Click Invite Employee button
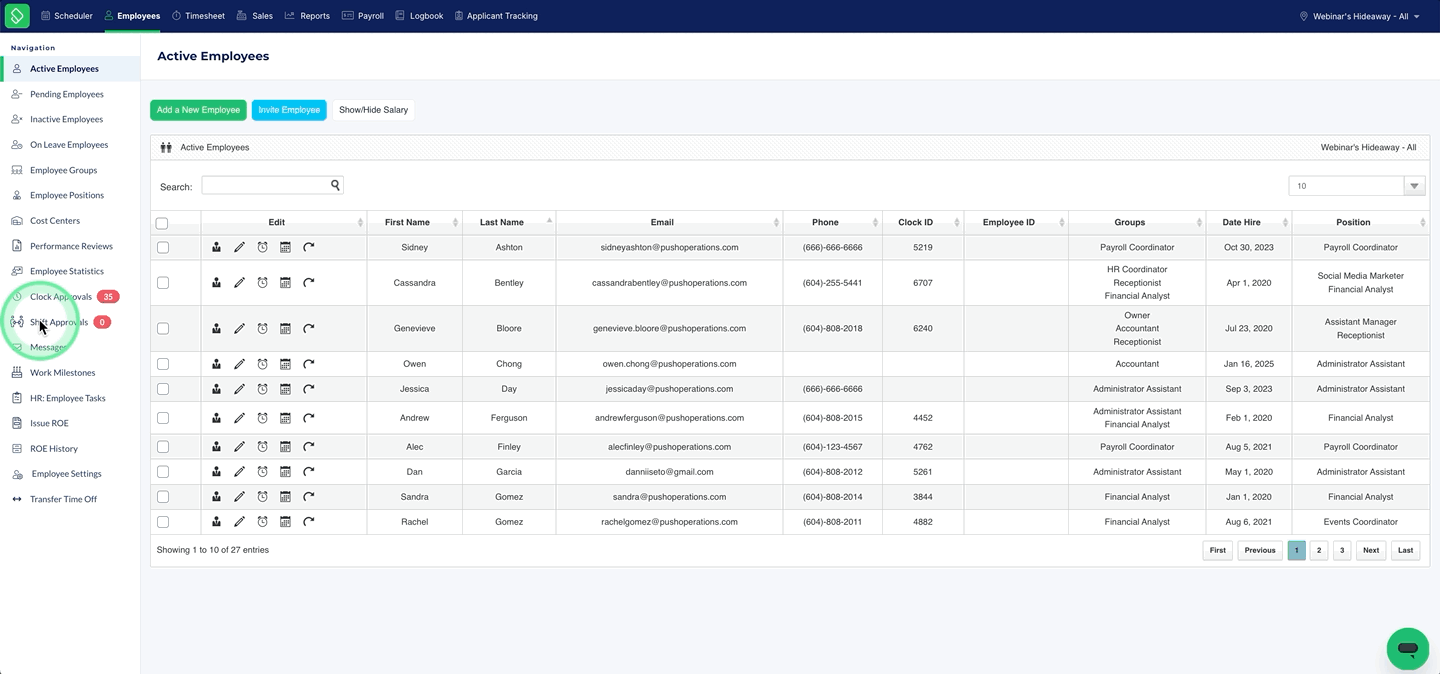Image resolution: width=1440 pixels, height=674 pixels. (289, 110)
